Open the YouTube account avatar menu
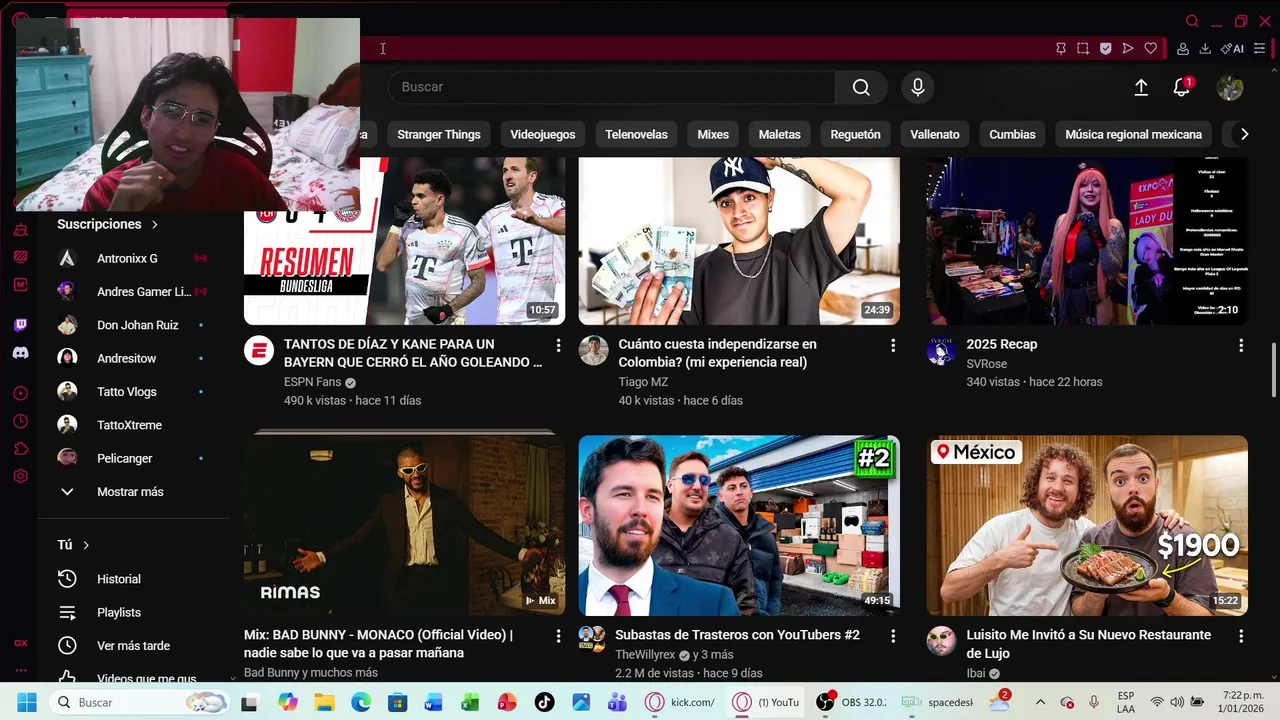The width and height of the screenshot is (1280, 720). (1229, 88)
